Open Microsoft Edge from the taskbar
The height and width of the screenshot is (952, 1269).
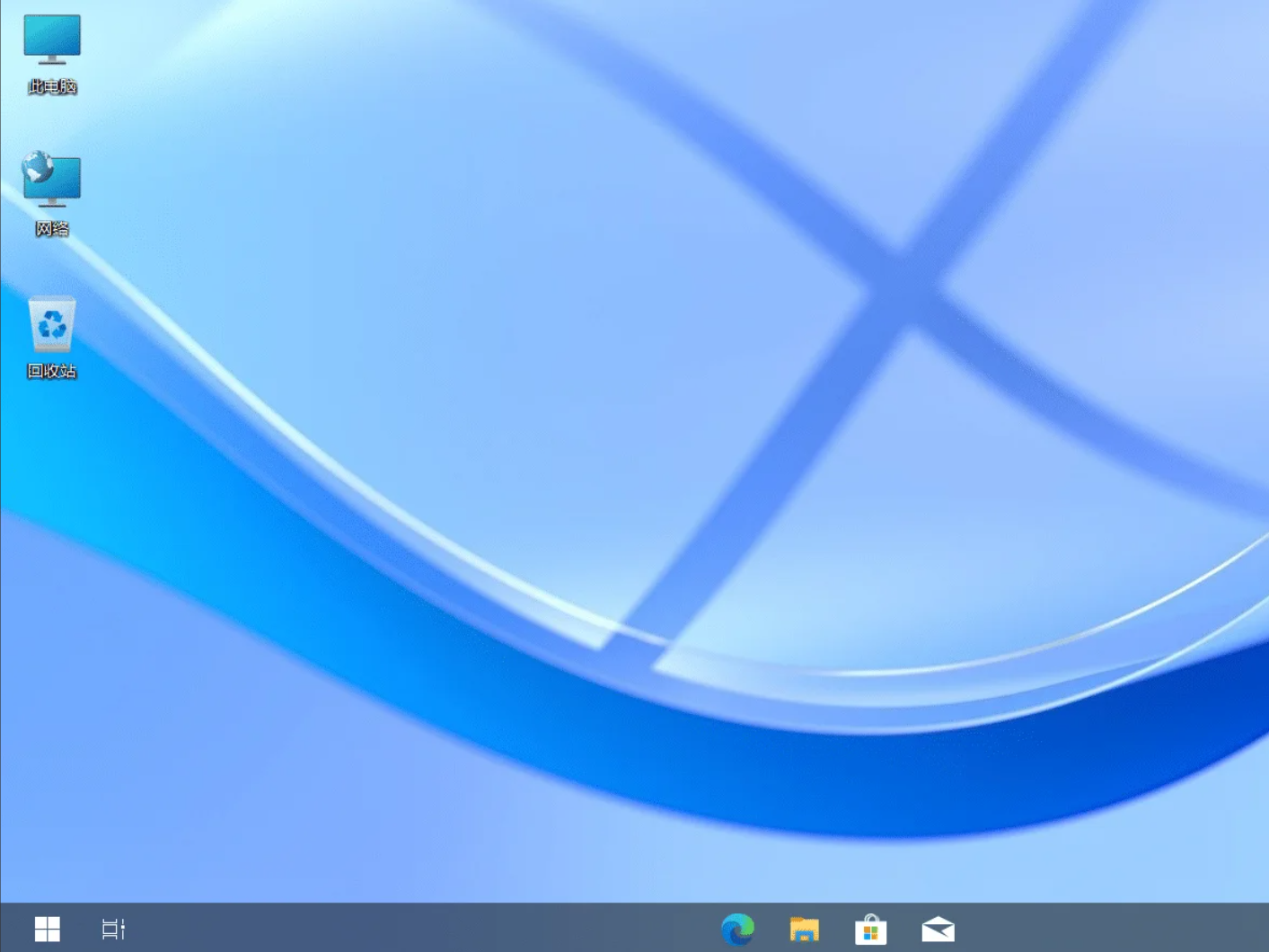737,929
